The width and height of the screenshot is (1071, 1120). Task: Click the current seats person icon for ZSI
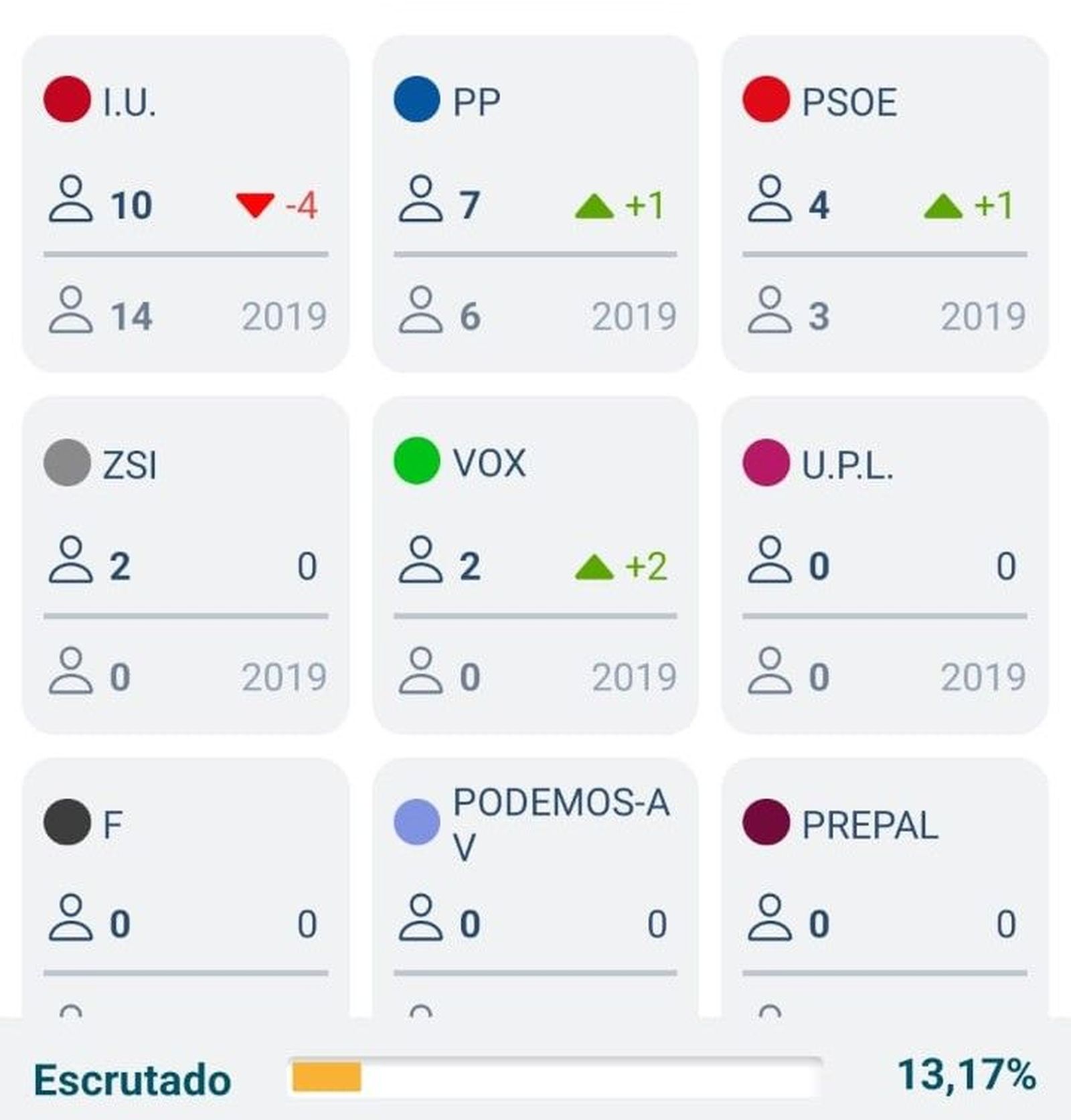coord(70,560)
